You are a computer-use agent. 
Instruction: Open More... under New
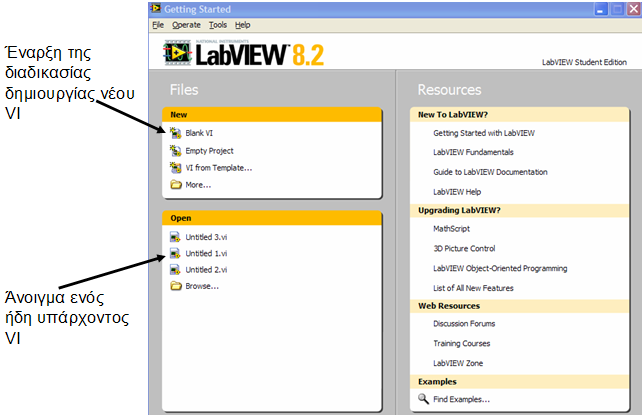(x=198, y=185)
